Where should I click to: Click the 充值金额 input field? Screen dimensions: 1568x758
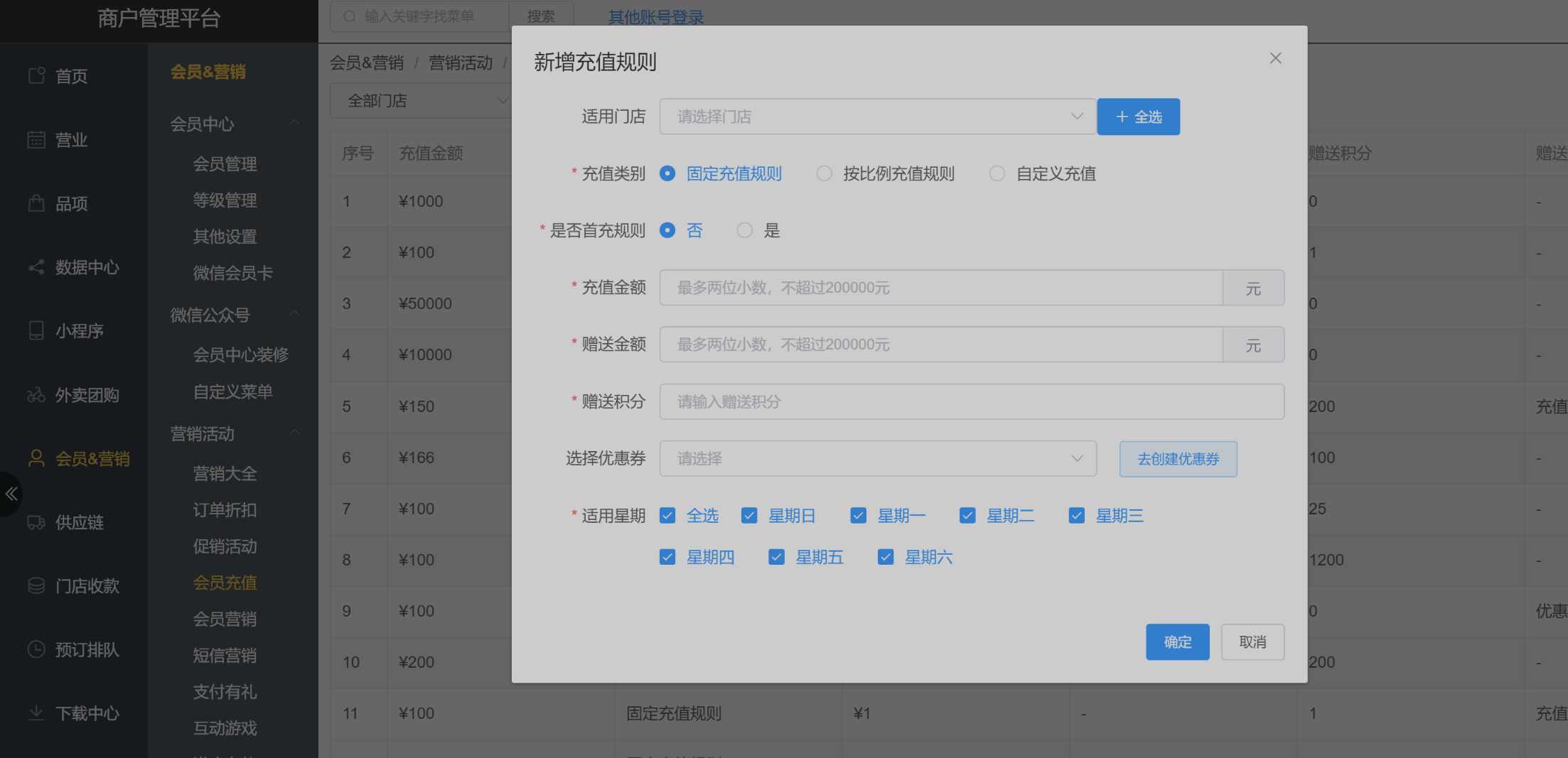(x=941, y=288)
